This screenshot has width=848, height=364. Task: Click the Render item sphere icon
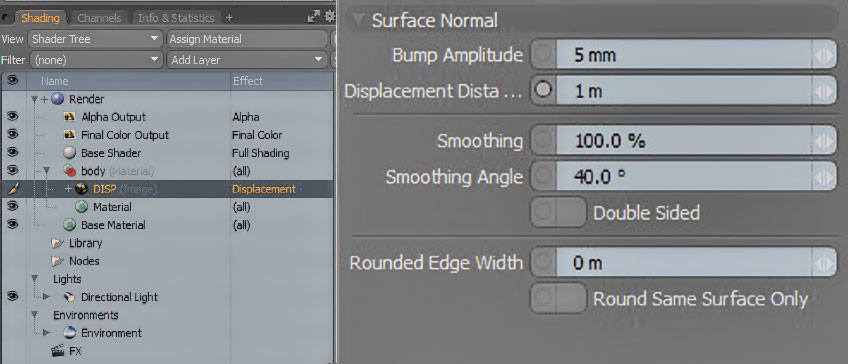(x=57, y=99)
